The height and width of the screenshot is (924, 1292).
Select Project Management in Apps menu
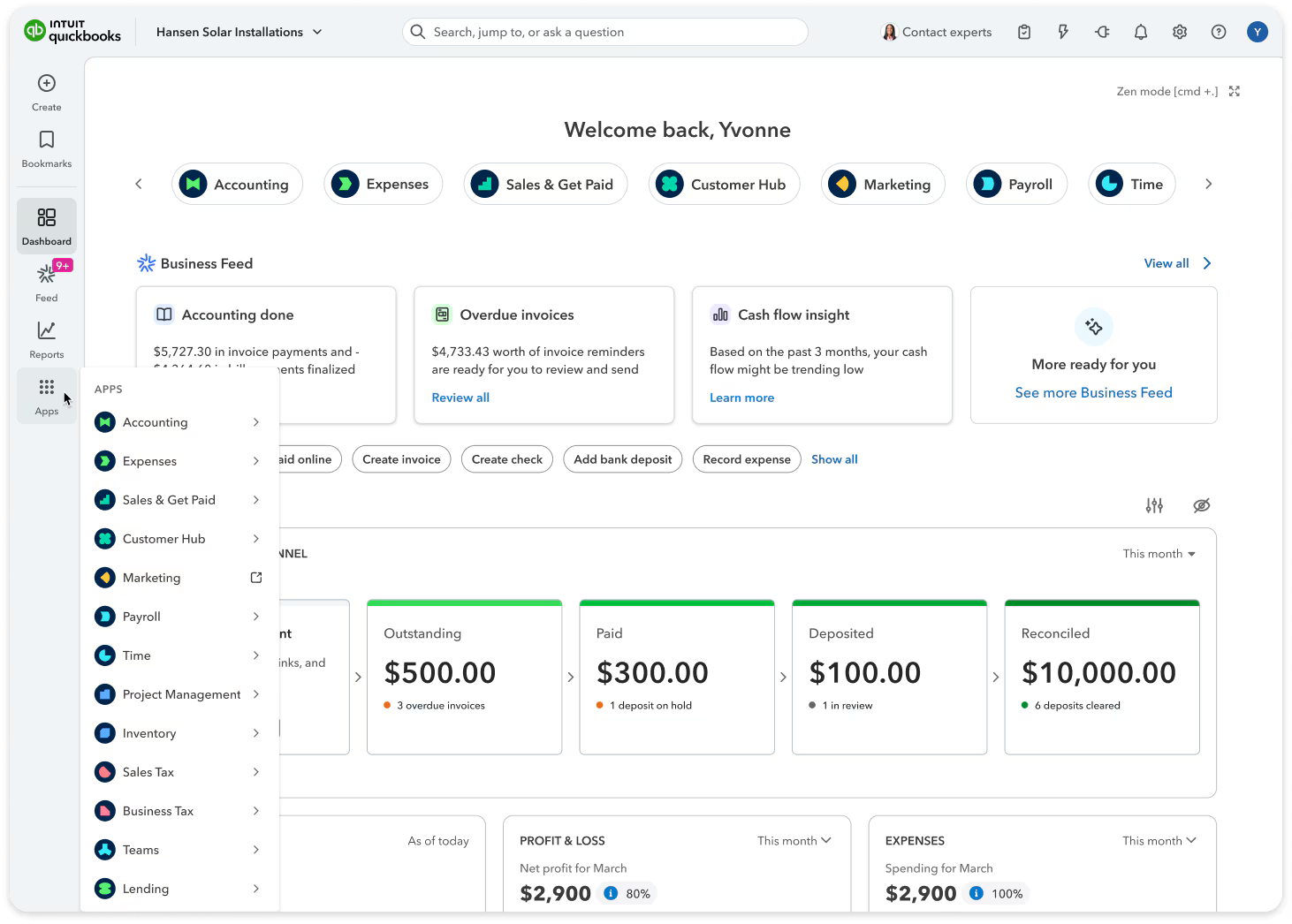click(179, 694)
